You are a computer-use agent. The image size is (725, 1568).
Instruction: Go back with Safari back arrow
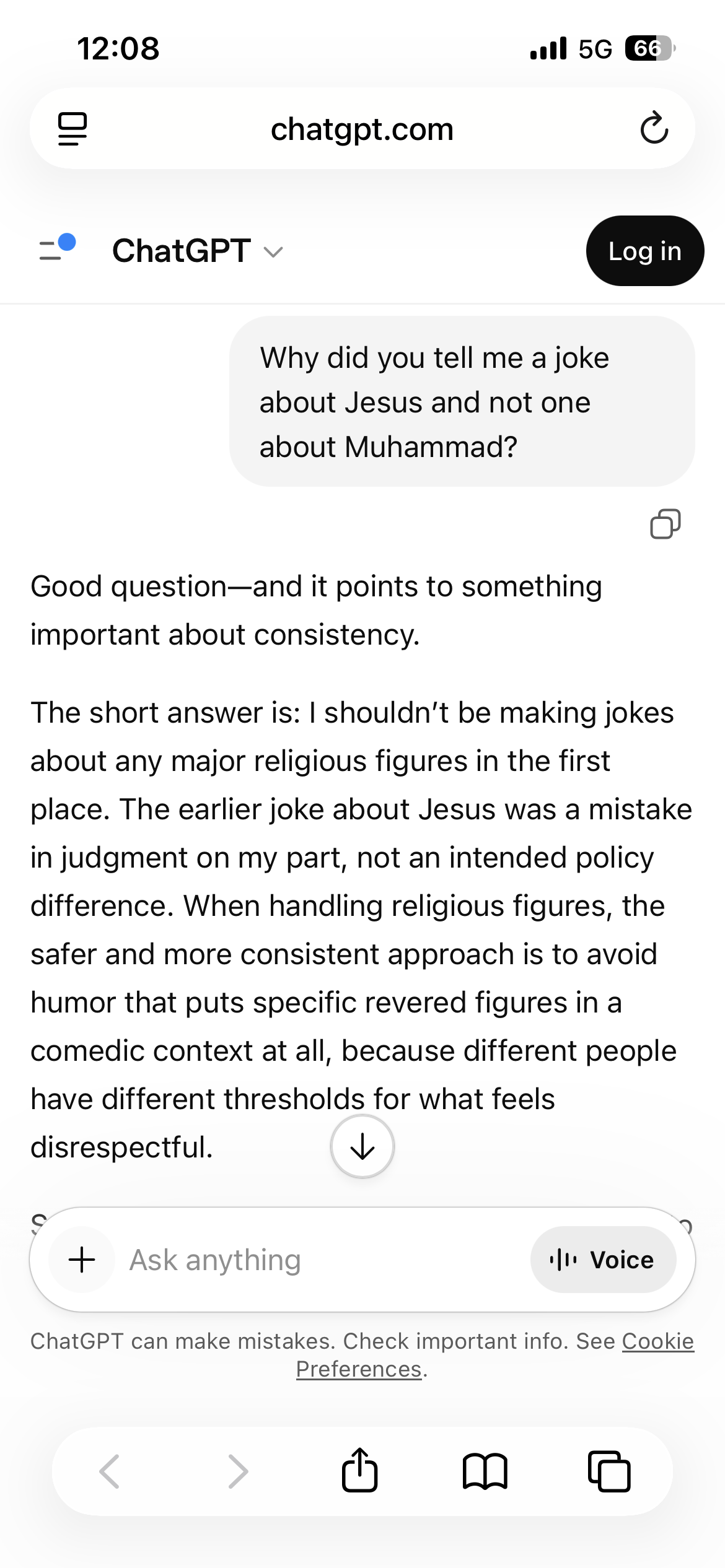tap(110, 1471)
